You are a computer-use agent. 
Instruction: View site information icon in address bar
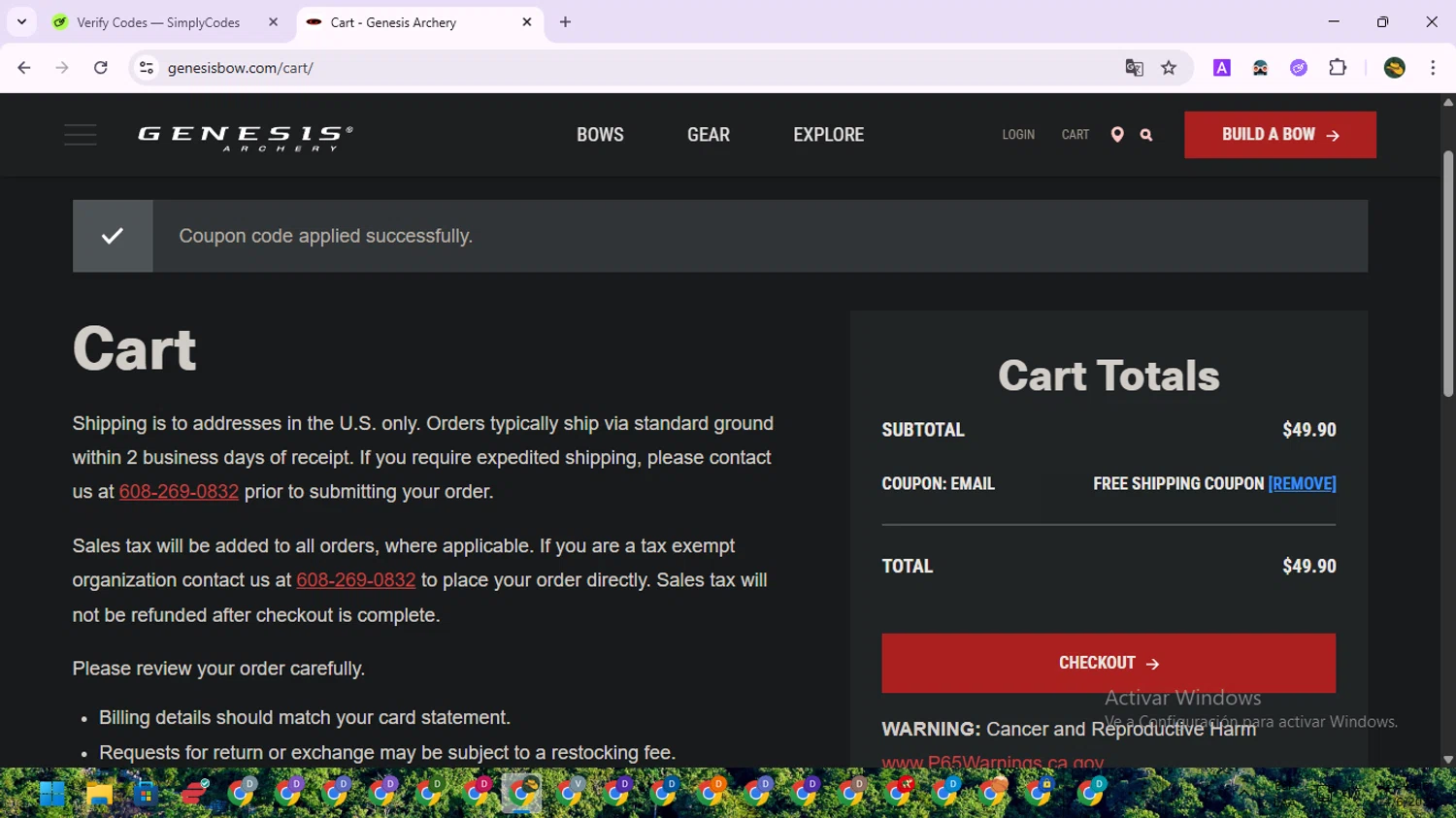point(147,68)
